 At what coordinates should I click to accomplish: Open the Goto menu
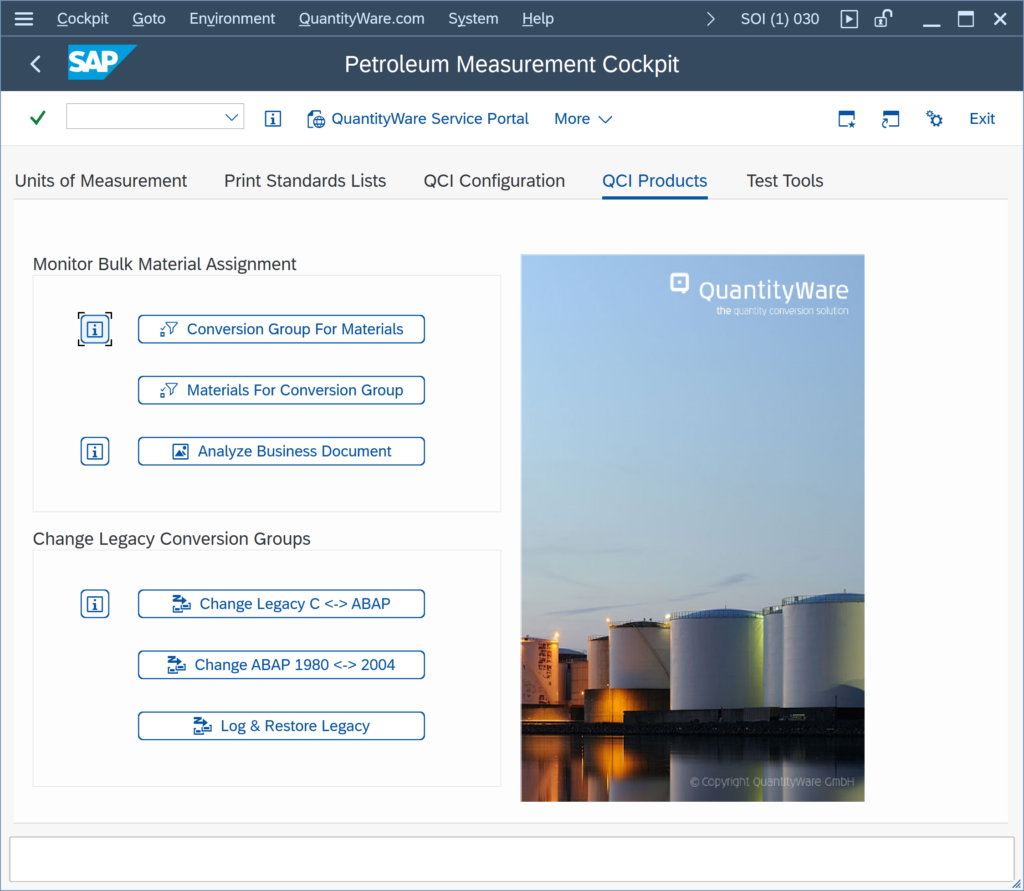pyautogui.click(x=149, y=19)
